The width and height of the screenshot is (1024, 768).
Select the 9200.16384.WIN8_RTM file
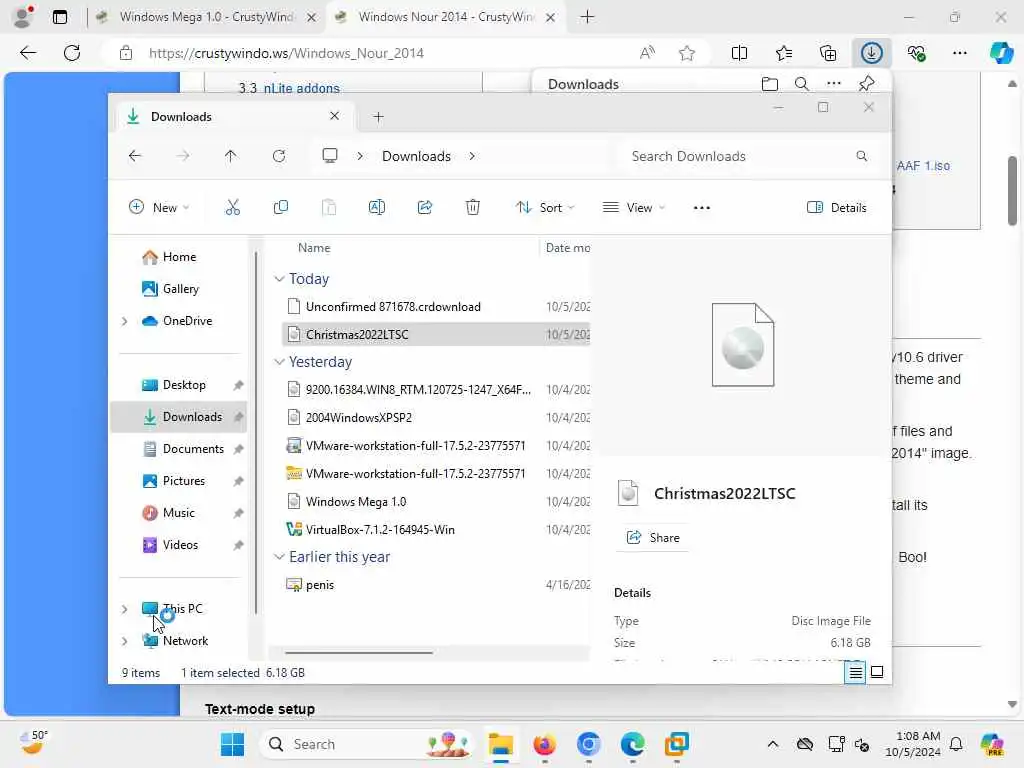[x=418, y=390]
